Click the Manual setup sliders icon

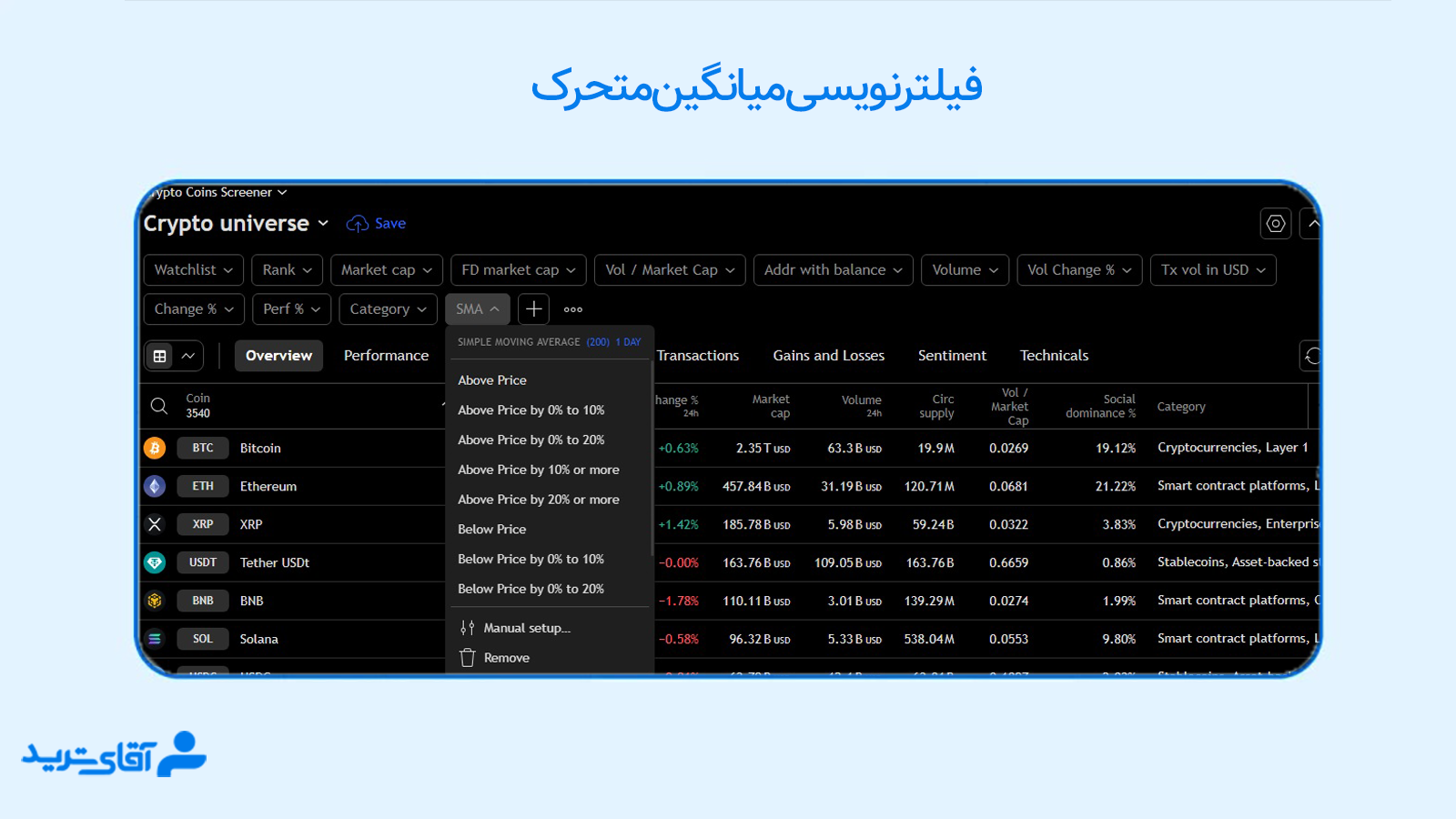pos(468,627)
